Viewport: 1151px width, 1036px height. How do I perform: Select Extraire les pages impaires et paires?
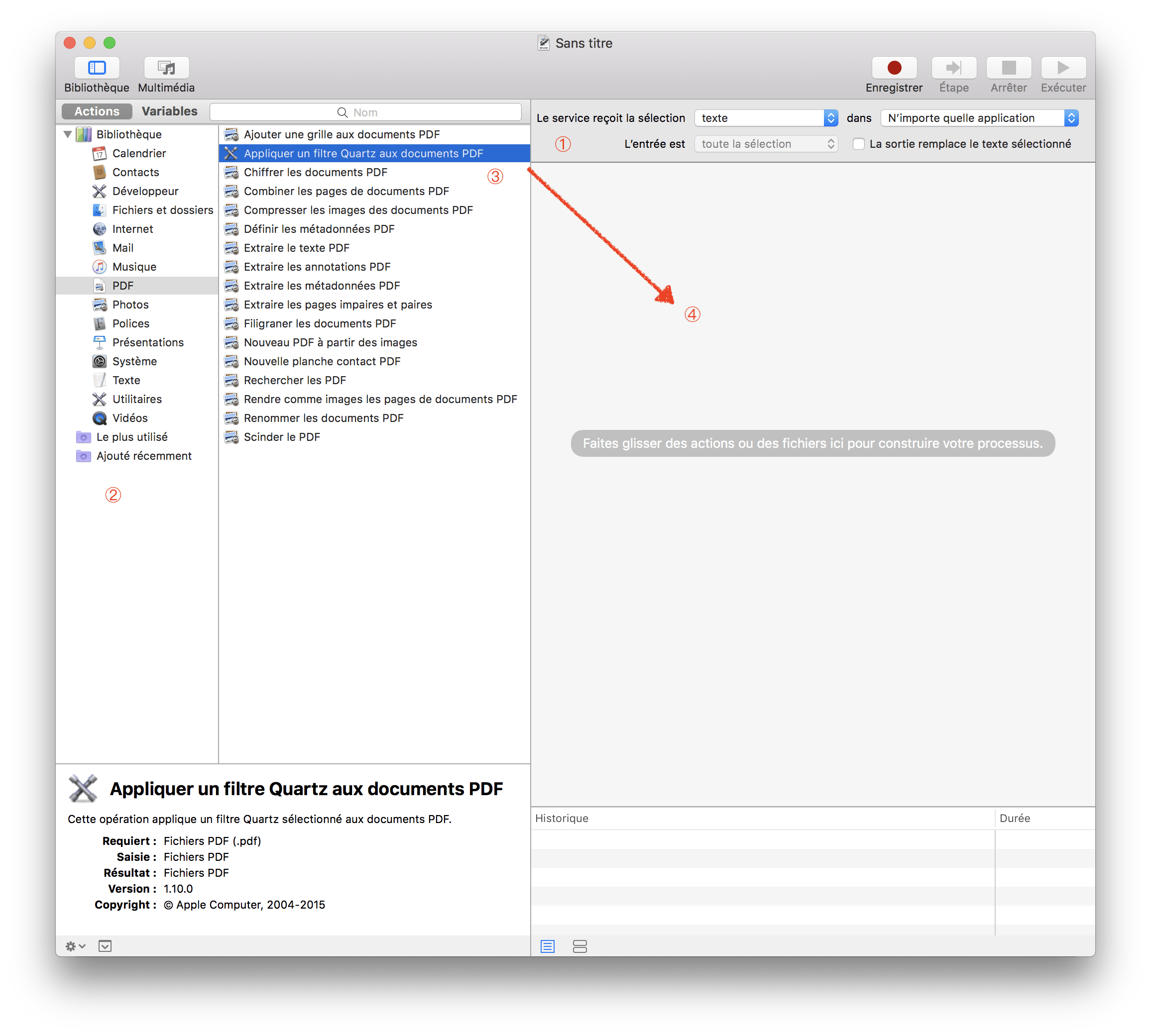pyautogui.click(x=374, y=305)
